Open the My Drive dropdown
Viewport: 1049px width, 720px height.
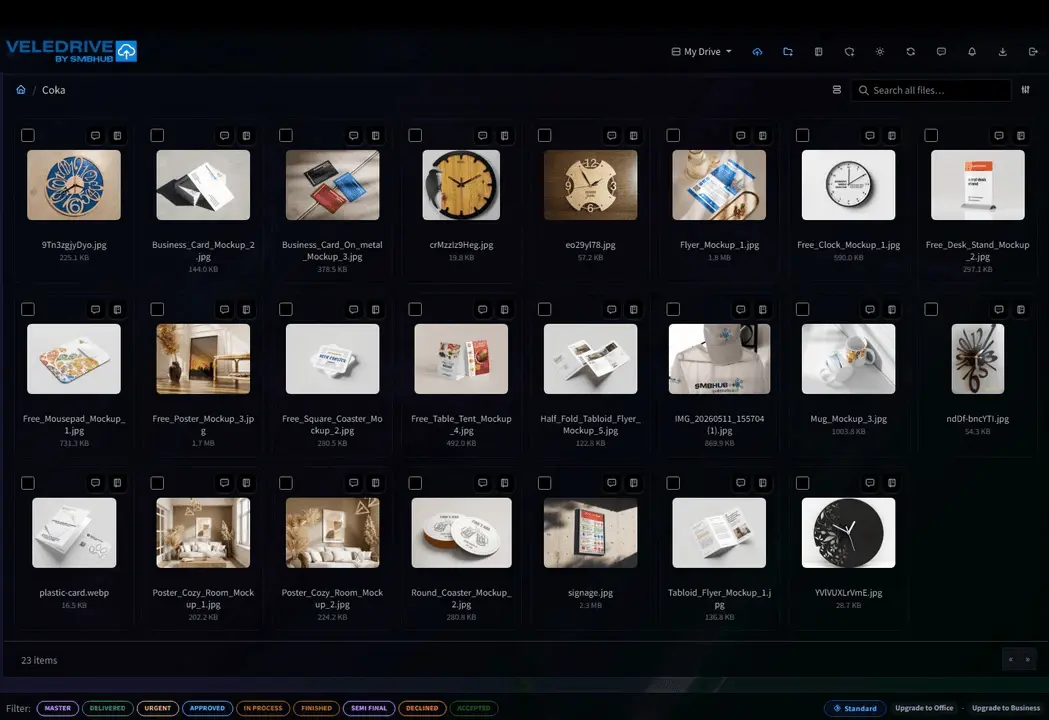click(702, 52)
